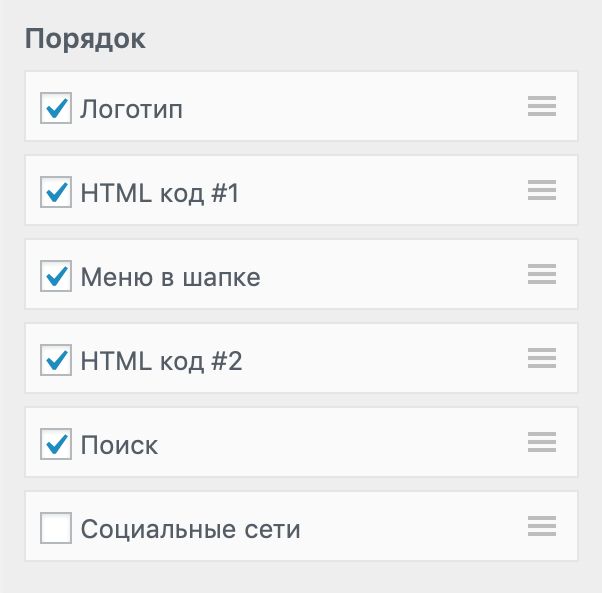Screen dimensions: 602x593
Task: Click the HTML код #1 label
Action: [160, 193]
